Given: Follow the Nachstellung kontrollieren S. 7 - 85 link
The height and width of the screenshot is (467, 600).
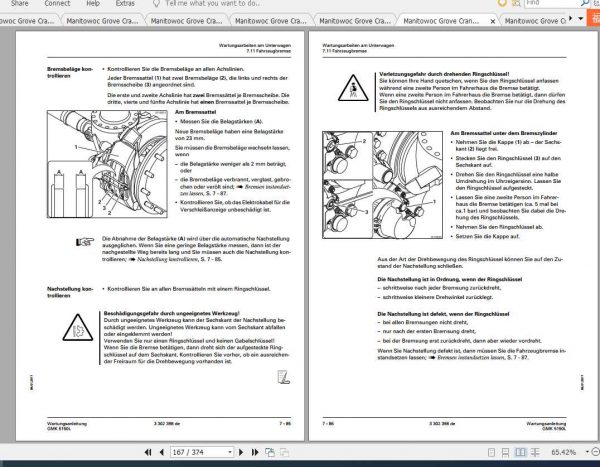Looking at the screenshot, I should (179, 259).
